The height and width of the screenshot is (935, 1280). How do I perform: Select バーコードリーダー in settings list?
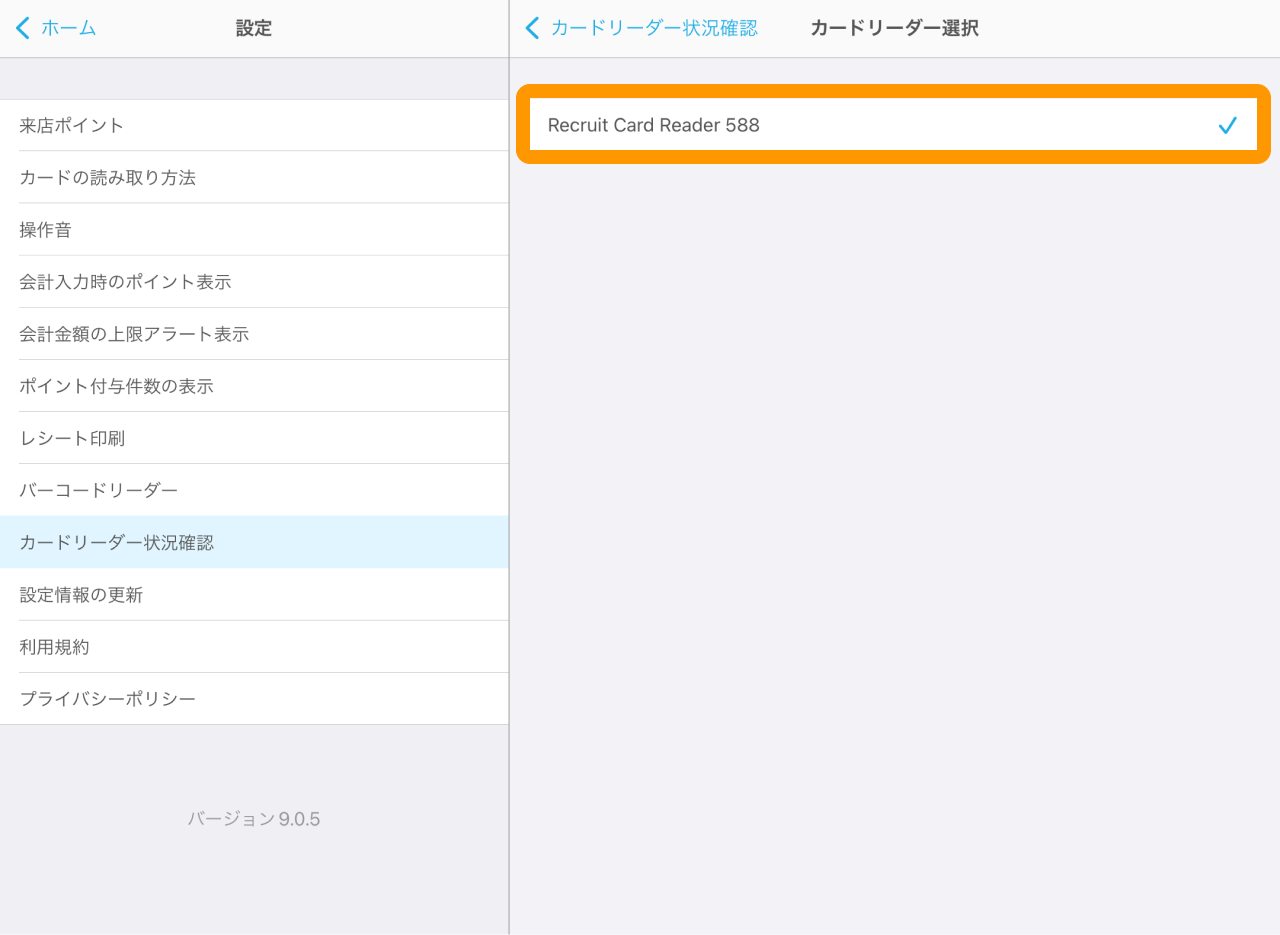(x=254, y=489)
